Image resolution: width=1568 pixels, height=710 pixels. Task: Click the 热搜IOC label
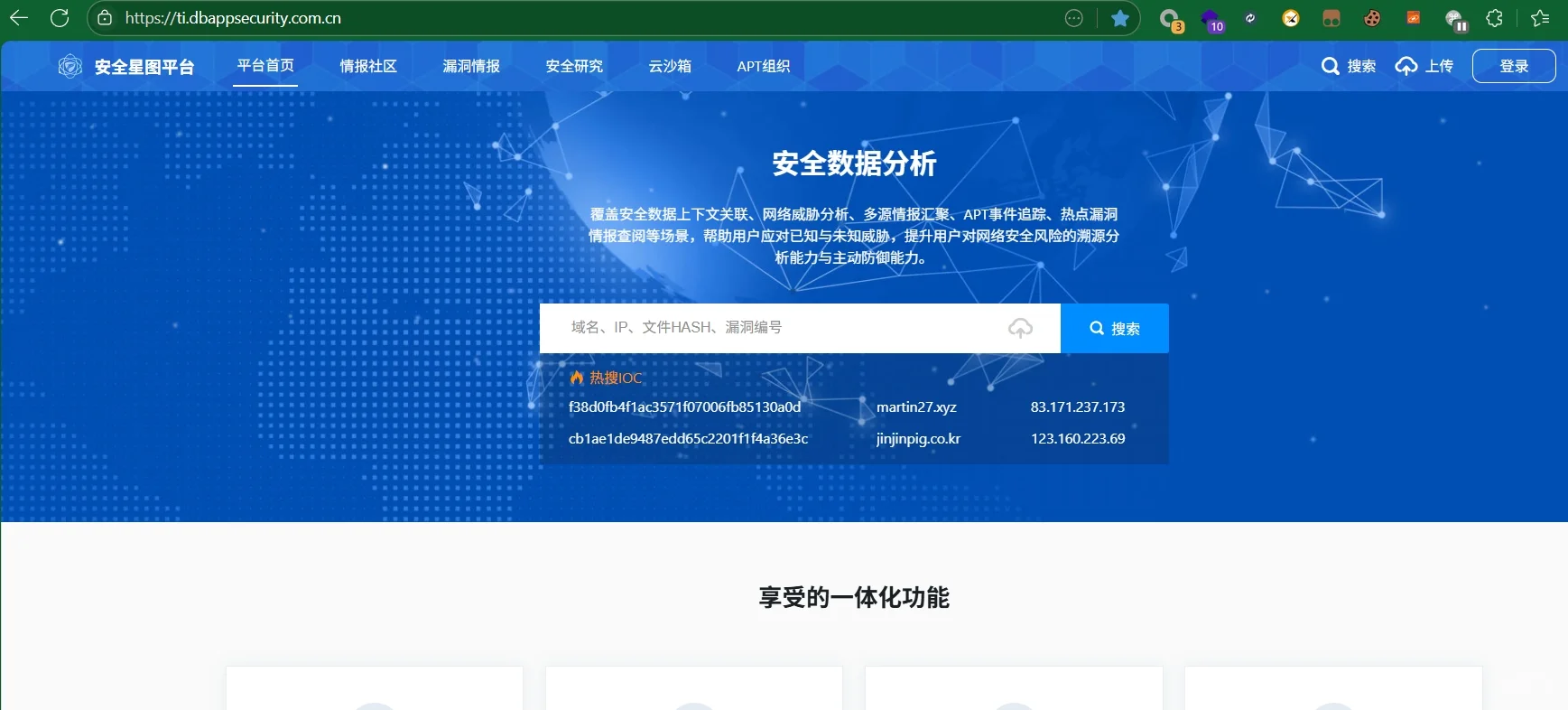point(616,378)
